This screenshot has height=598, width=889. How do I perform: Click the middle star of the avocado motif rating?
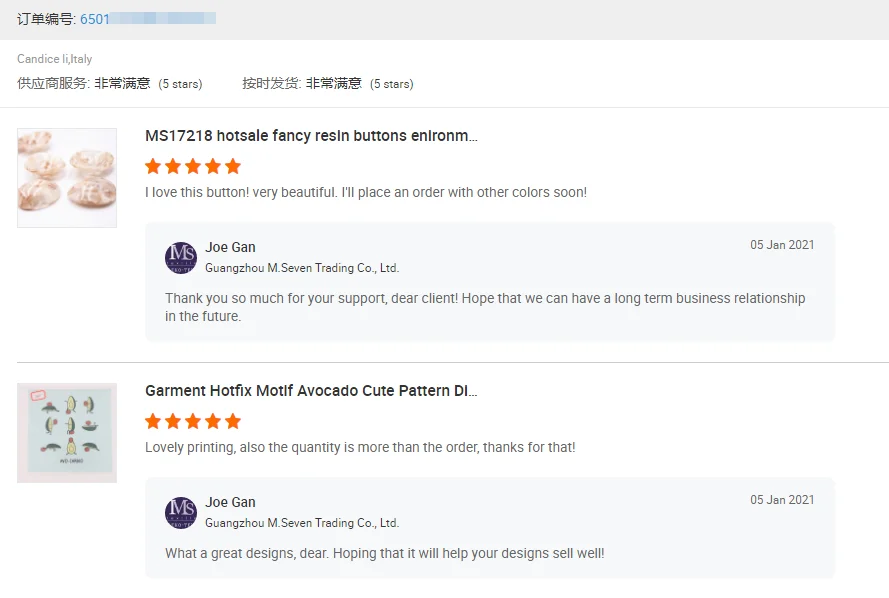[x=193, y=421]
